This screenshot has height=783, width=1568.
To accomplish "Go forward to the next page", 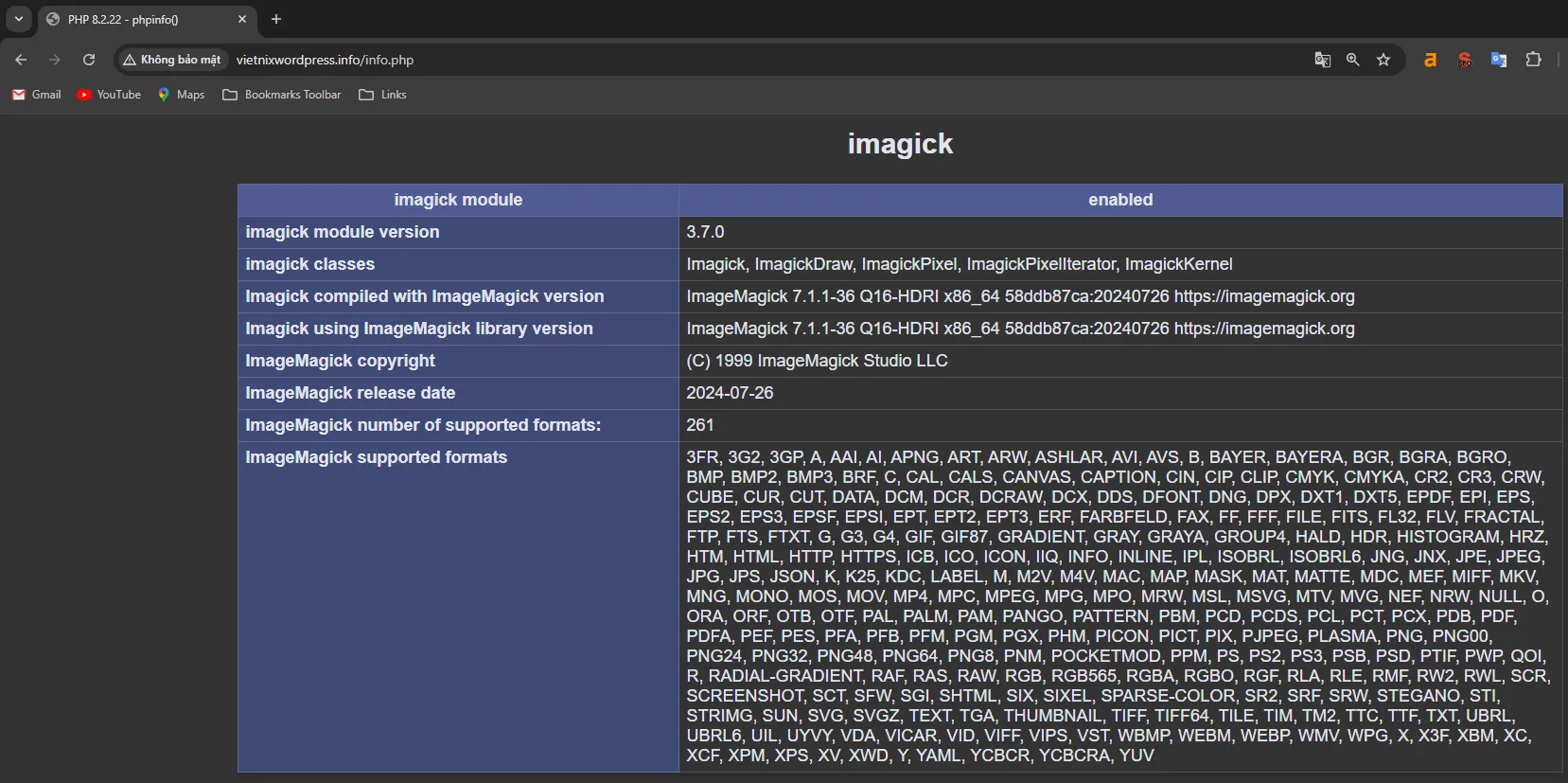I will pos(55,60).
